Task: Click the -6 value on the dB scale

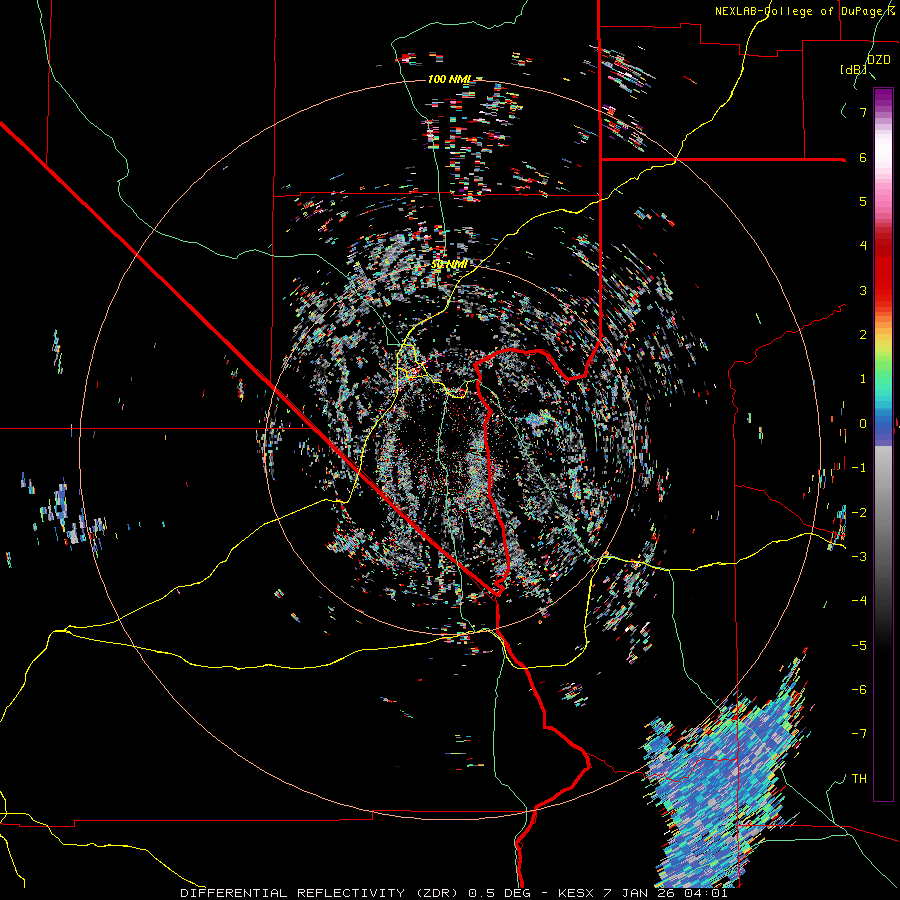Action: click(x=859, y=690)
